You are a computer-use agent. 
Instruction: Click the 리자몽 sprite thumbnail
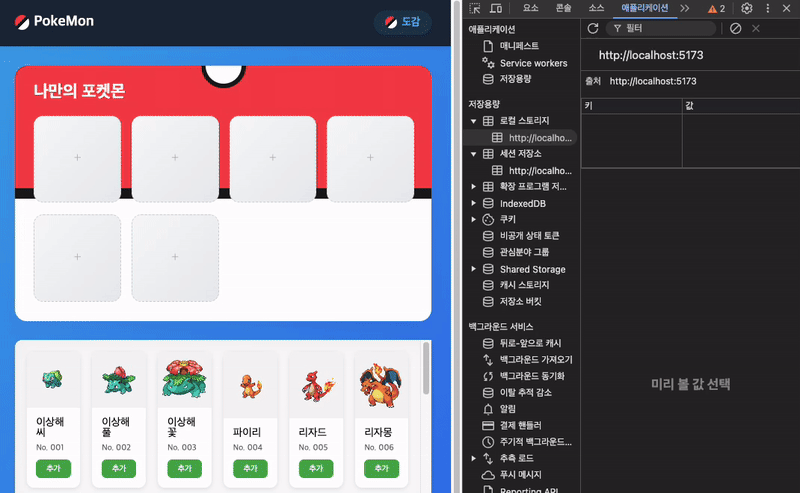click(x=381, y=385)
